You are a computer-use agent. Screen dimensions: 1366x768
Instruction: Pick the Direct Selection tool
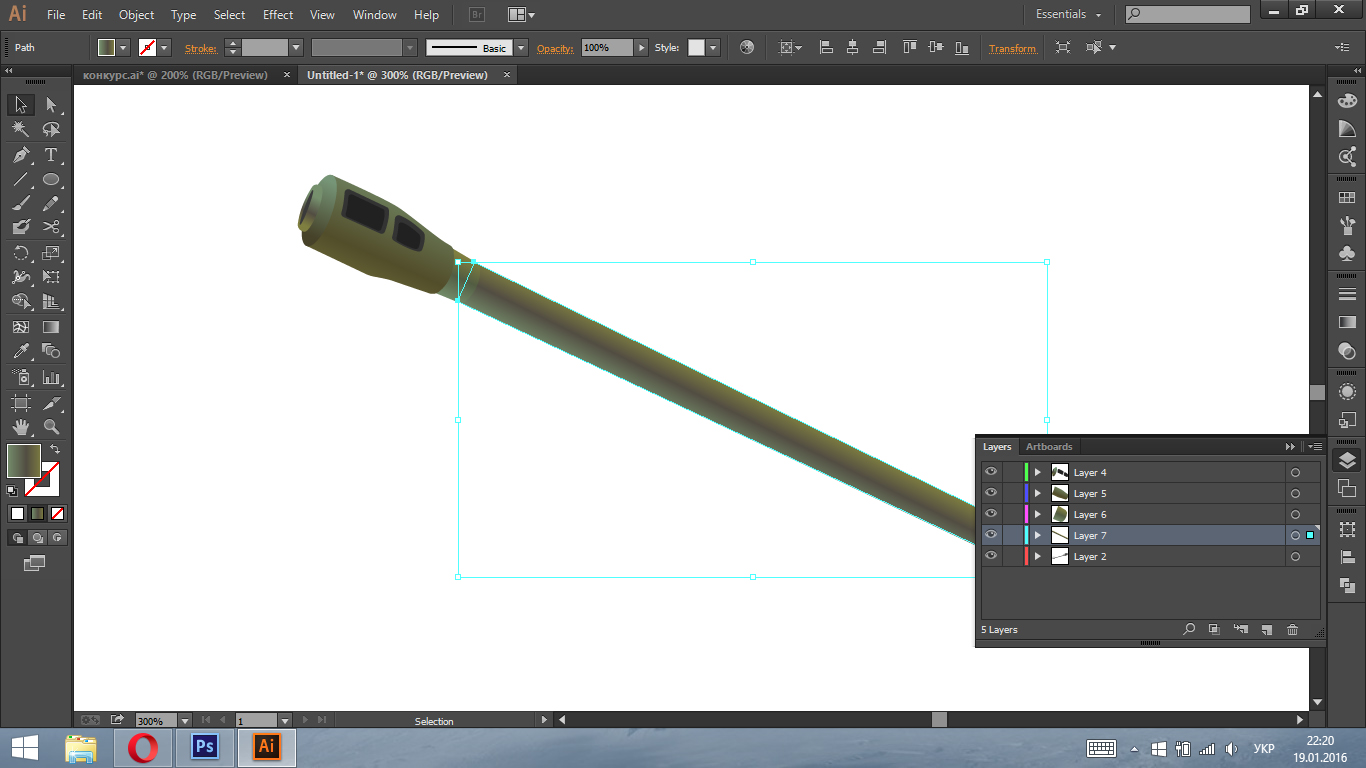pyautogui.click(x=51, y=105)
